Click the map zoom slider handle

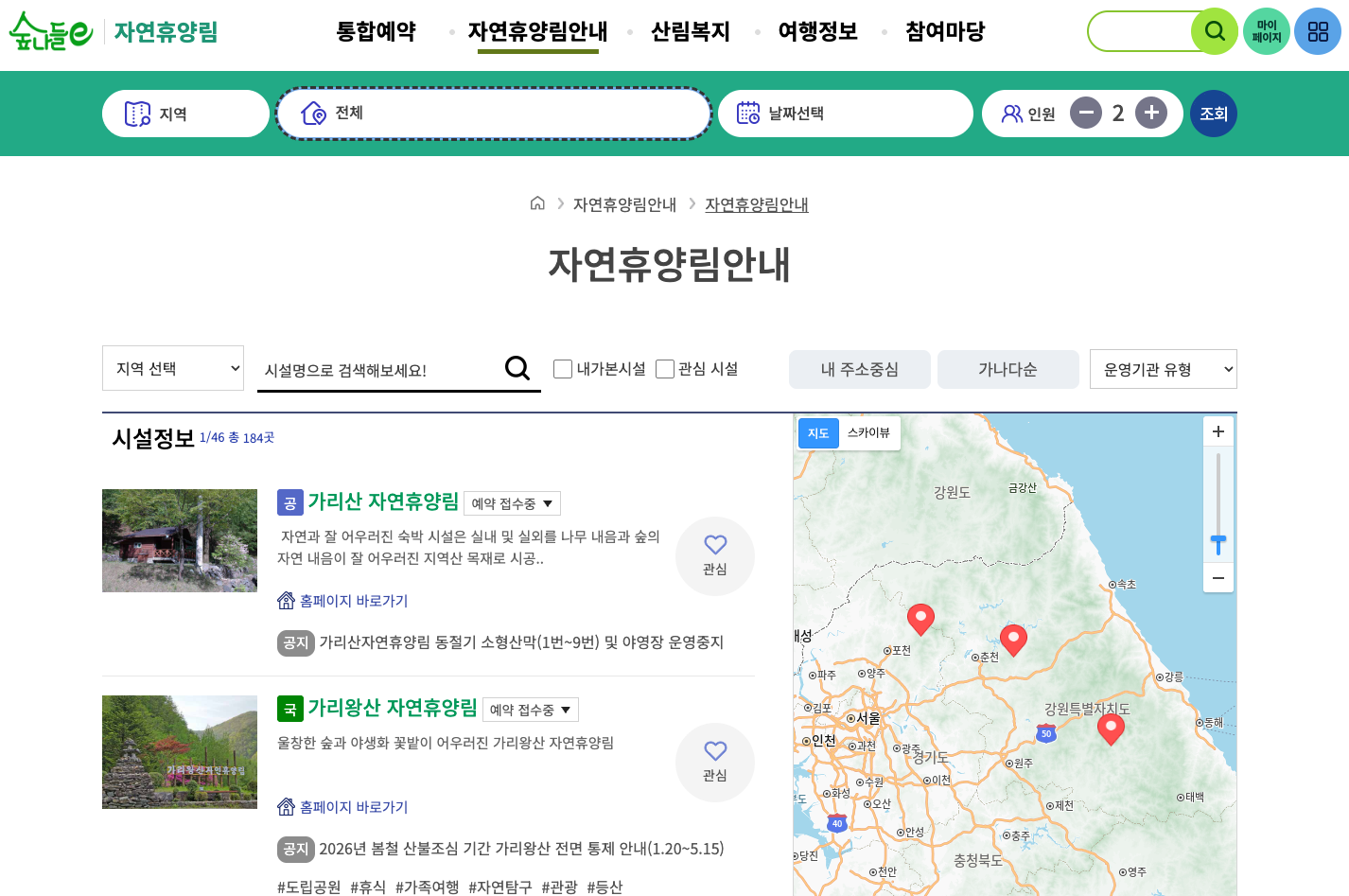tap(1218, 543)
